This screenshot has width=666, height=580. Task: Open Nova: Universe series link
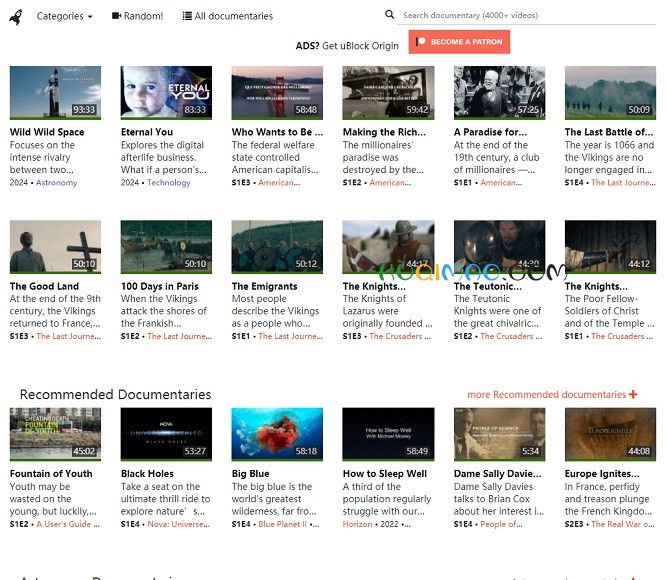click(178, 524)
